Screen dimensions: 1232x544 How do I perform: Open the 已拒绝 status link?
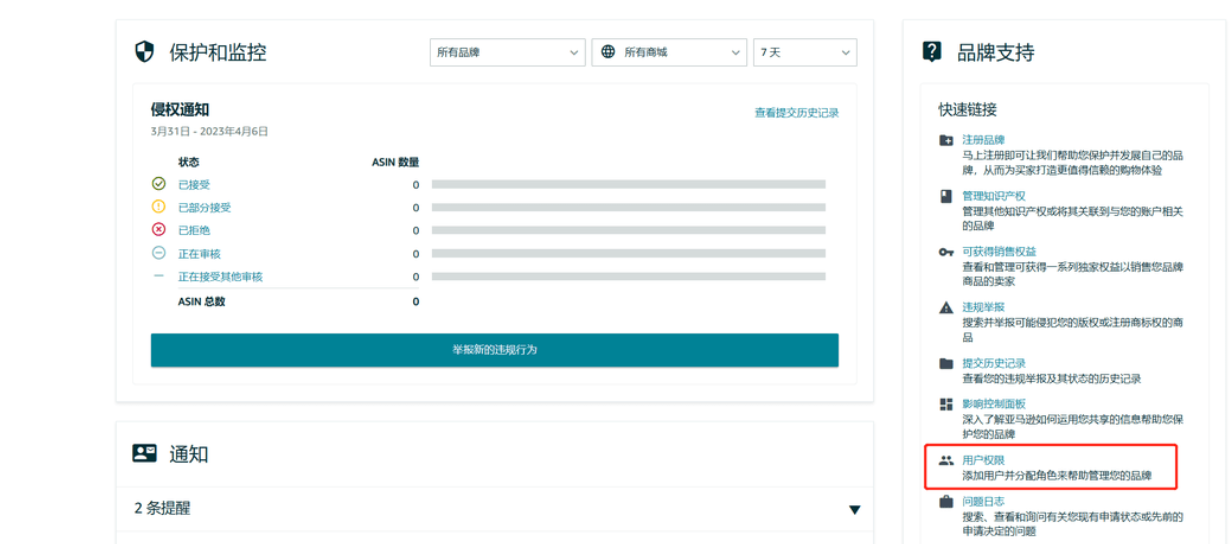(194, 231)
